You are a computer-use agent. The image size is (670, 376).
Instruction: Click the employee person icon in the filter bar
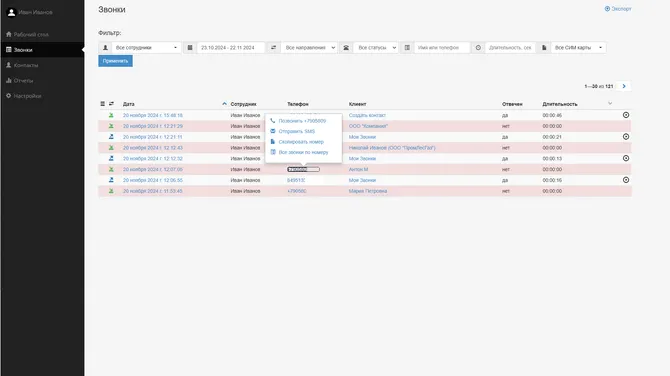coord(105,48)
